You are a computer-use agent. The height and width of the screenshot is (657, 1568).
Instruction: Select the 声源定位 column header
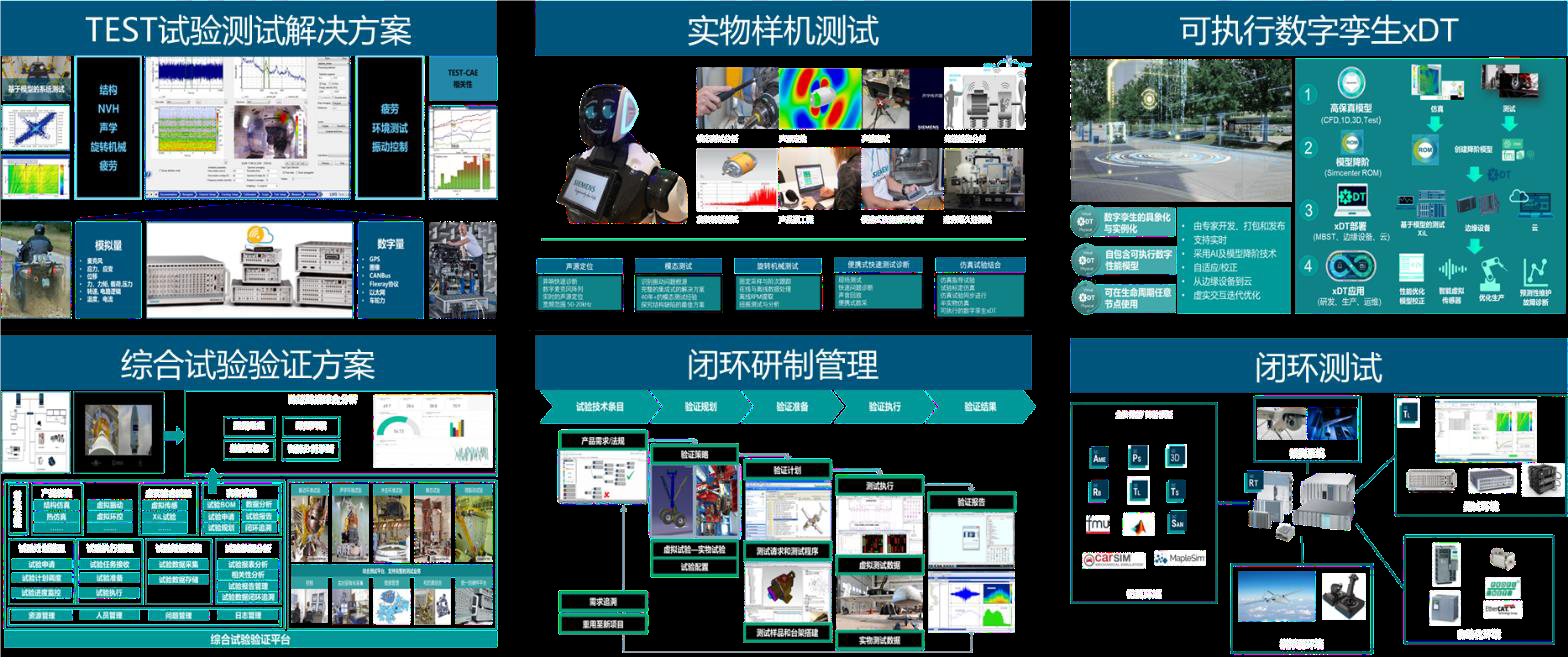[x=578, y=266]
